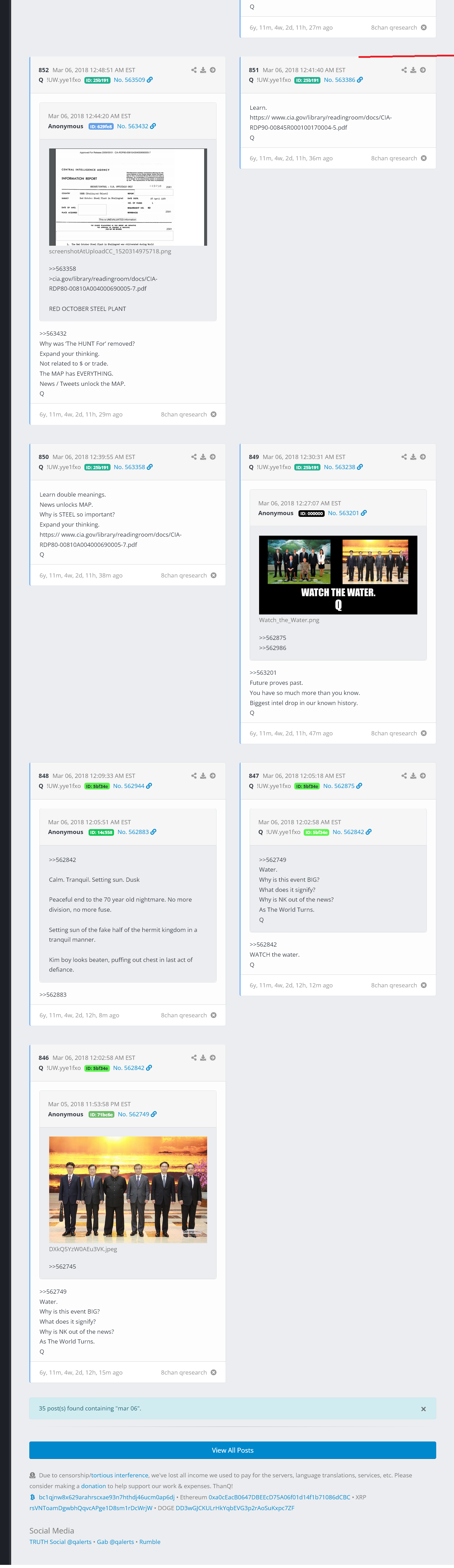Click the share icon on post 852

pyautogui.click(x=194, y=70)
